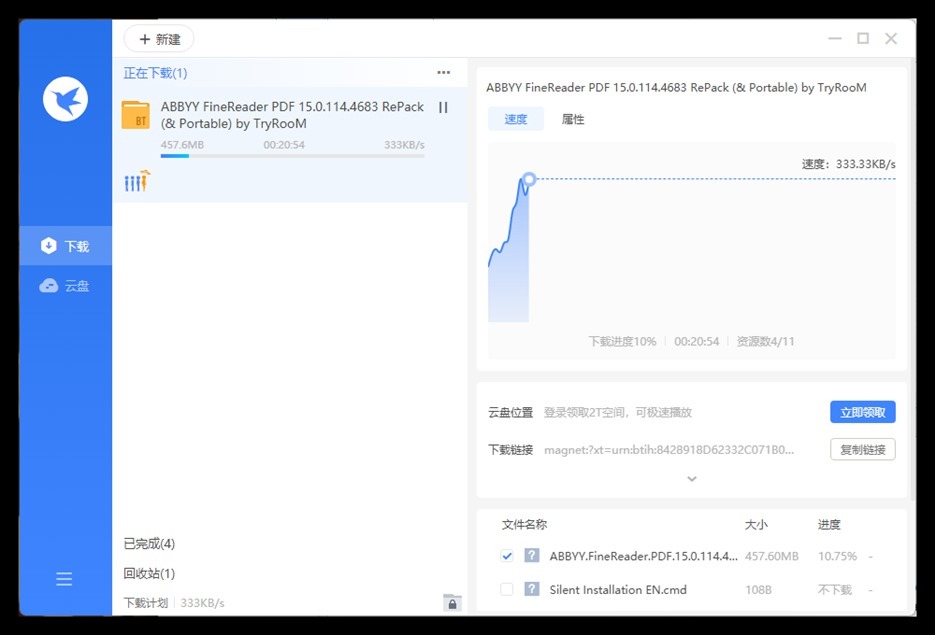Open the three-dots more options menu
935x635 pixels.
(x=443, y=73)
